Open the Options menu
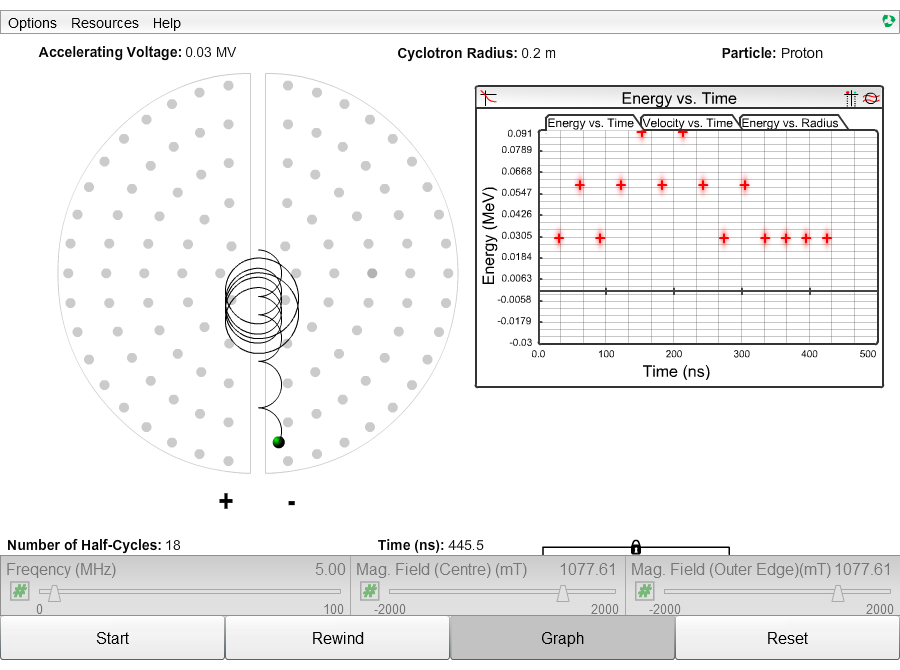This screenshot has width=900, height=670. 32,23
